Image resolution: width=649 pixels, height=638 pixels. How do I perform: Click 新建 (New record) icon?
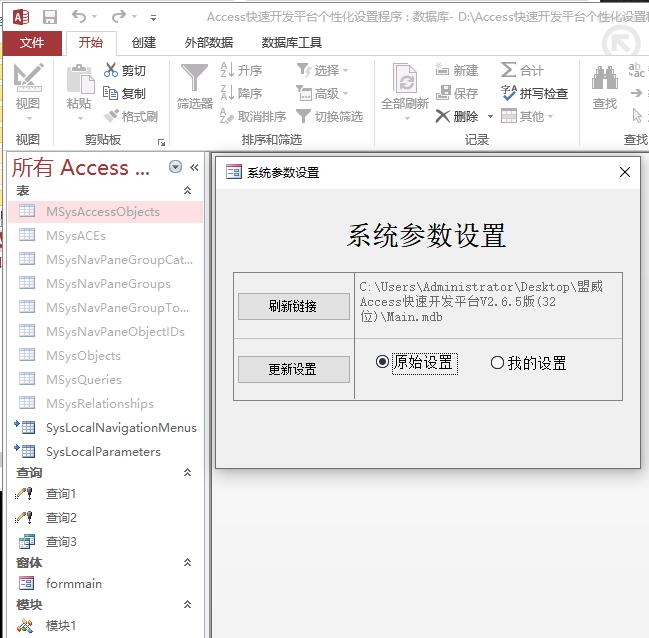[x=442, y=70]
